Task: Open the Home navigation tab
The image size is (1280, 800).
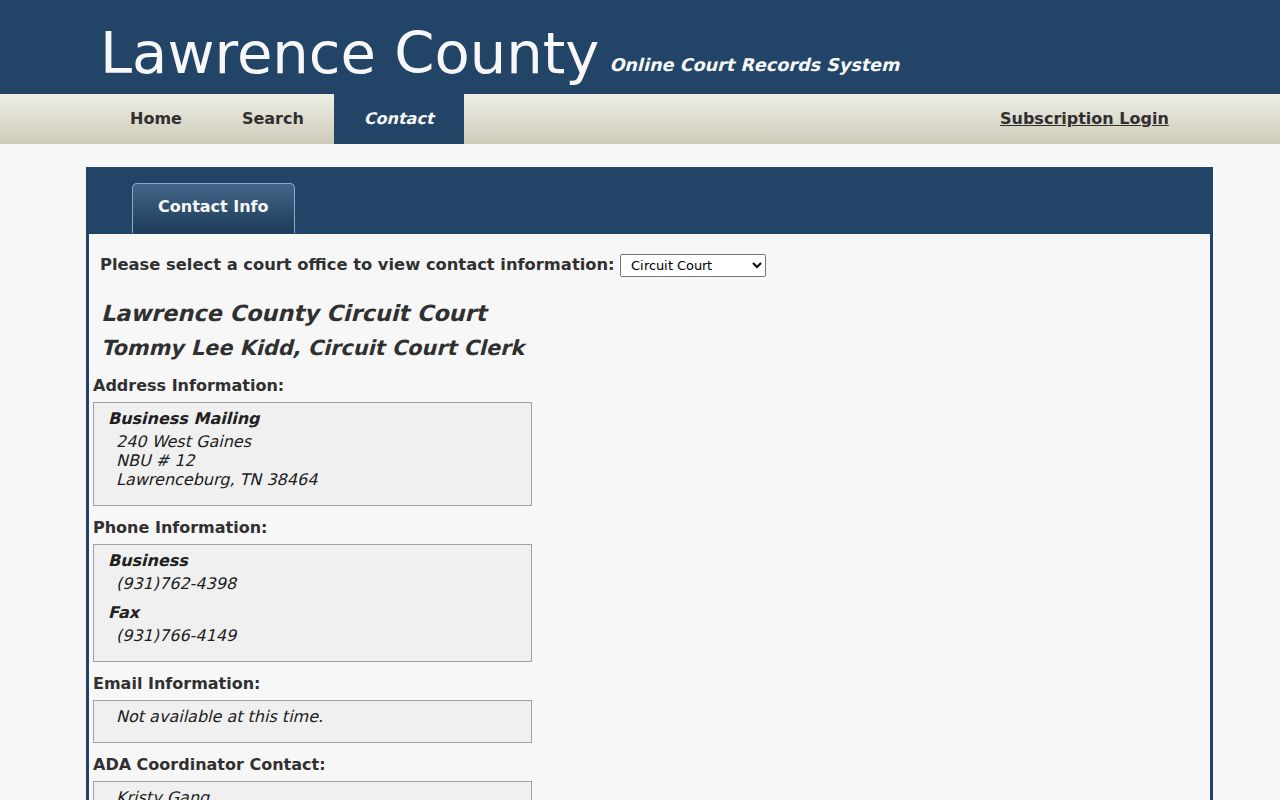Action: (x=156, y=118)
